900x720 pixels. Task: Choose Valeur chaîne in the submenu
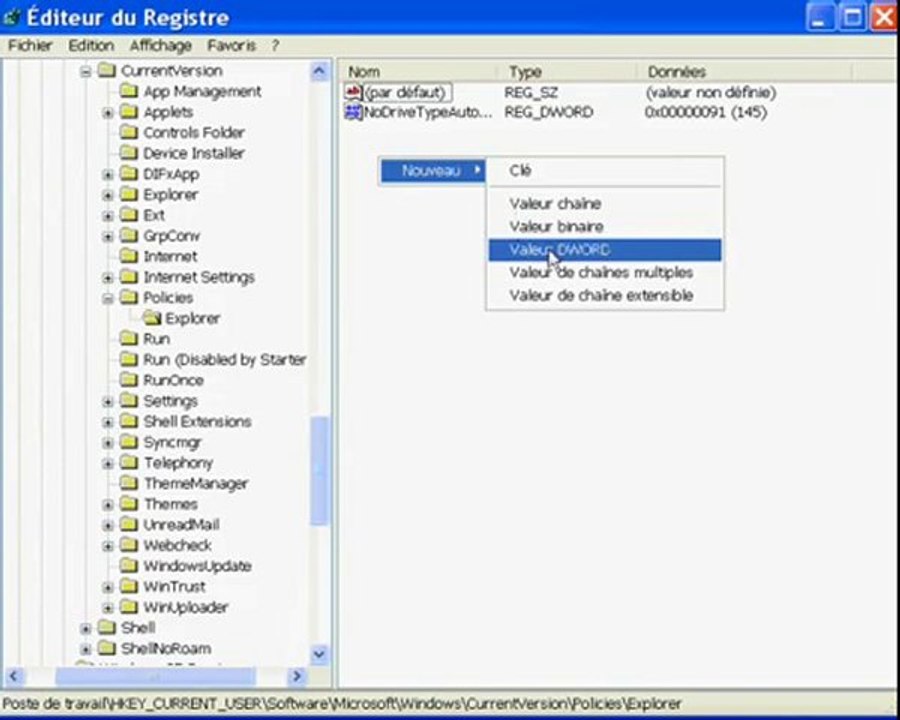[605, 203]
